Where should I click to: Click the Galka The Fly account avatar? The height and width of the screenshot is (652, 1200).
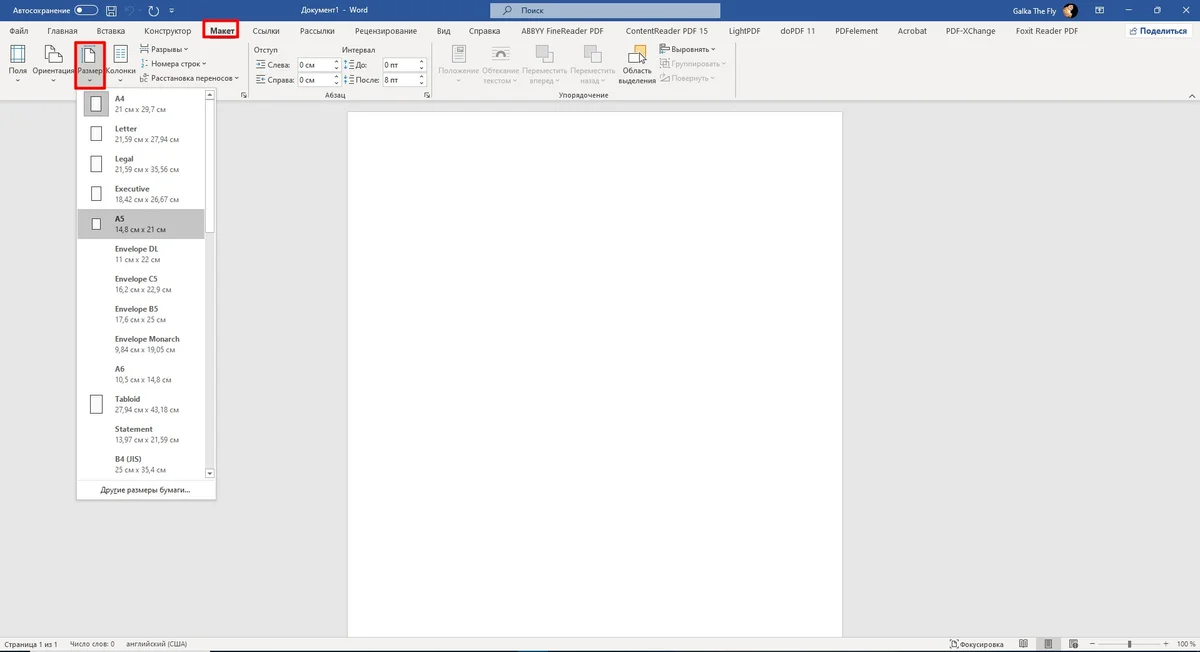(1071, 10)
